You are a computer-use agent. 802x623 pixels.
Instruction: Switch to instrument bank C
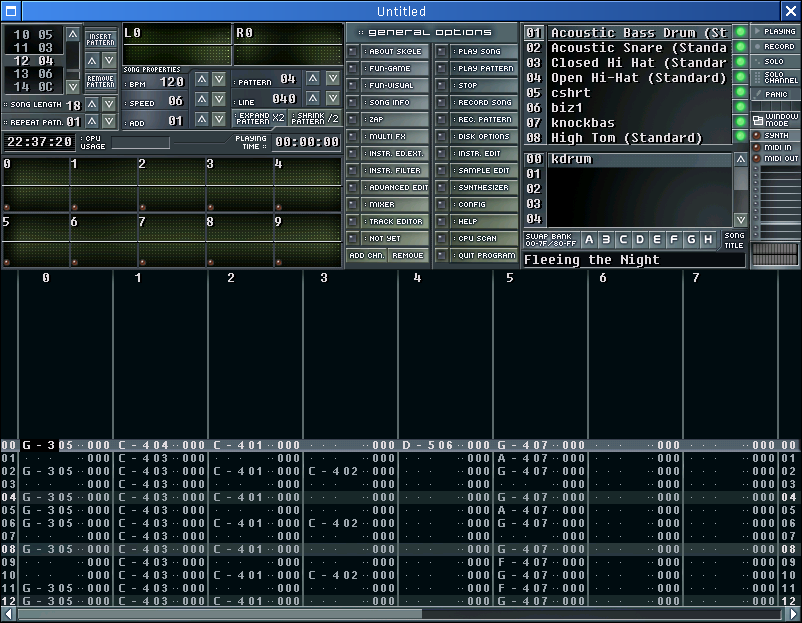[x=623, y=239]
